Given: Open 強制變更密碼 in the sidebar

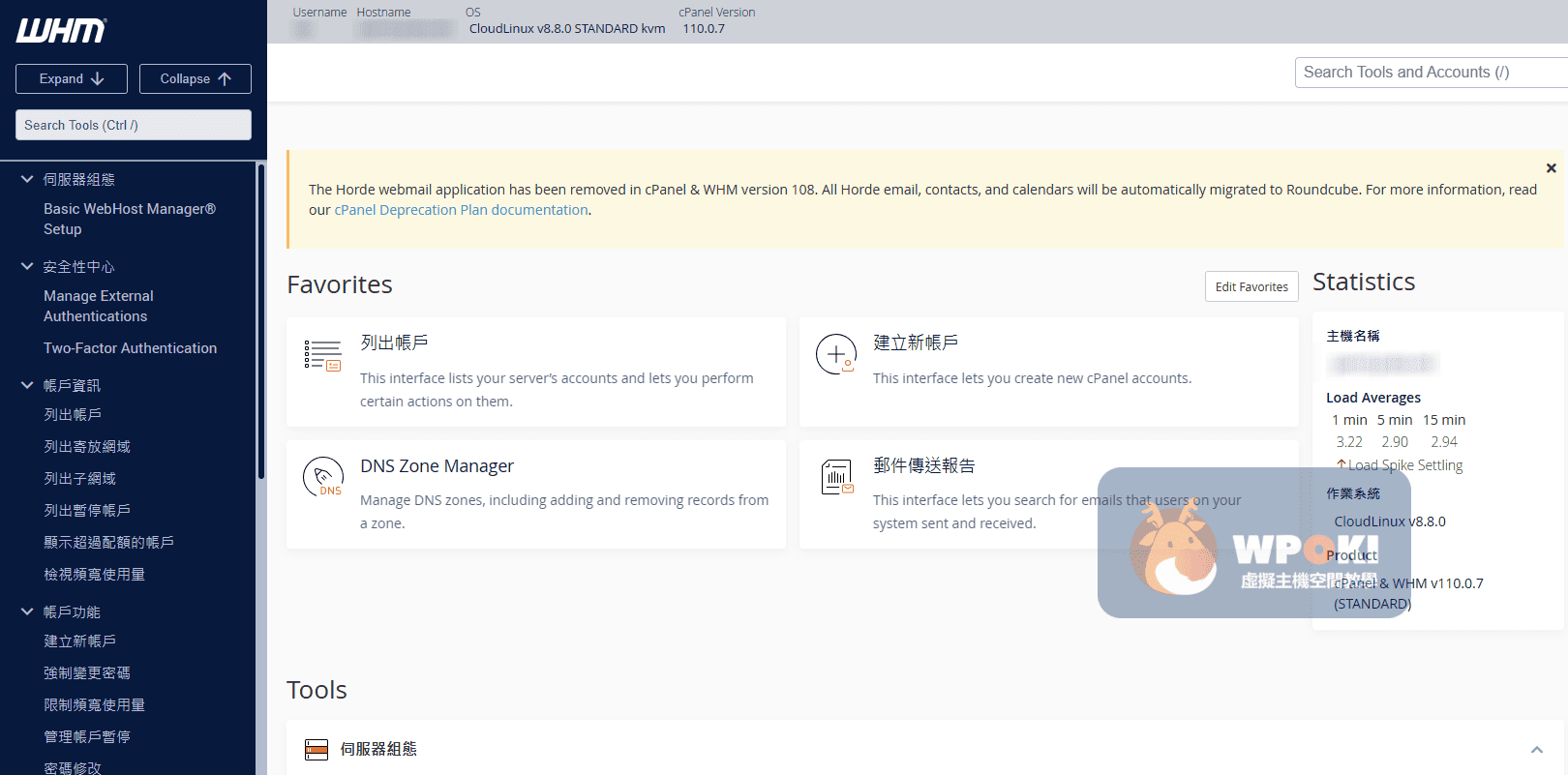Looking at the screenshot, I should click(87, 672).
